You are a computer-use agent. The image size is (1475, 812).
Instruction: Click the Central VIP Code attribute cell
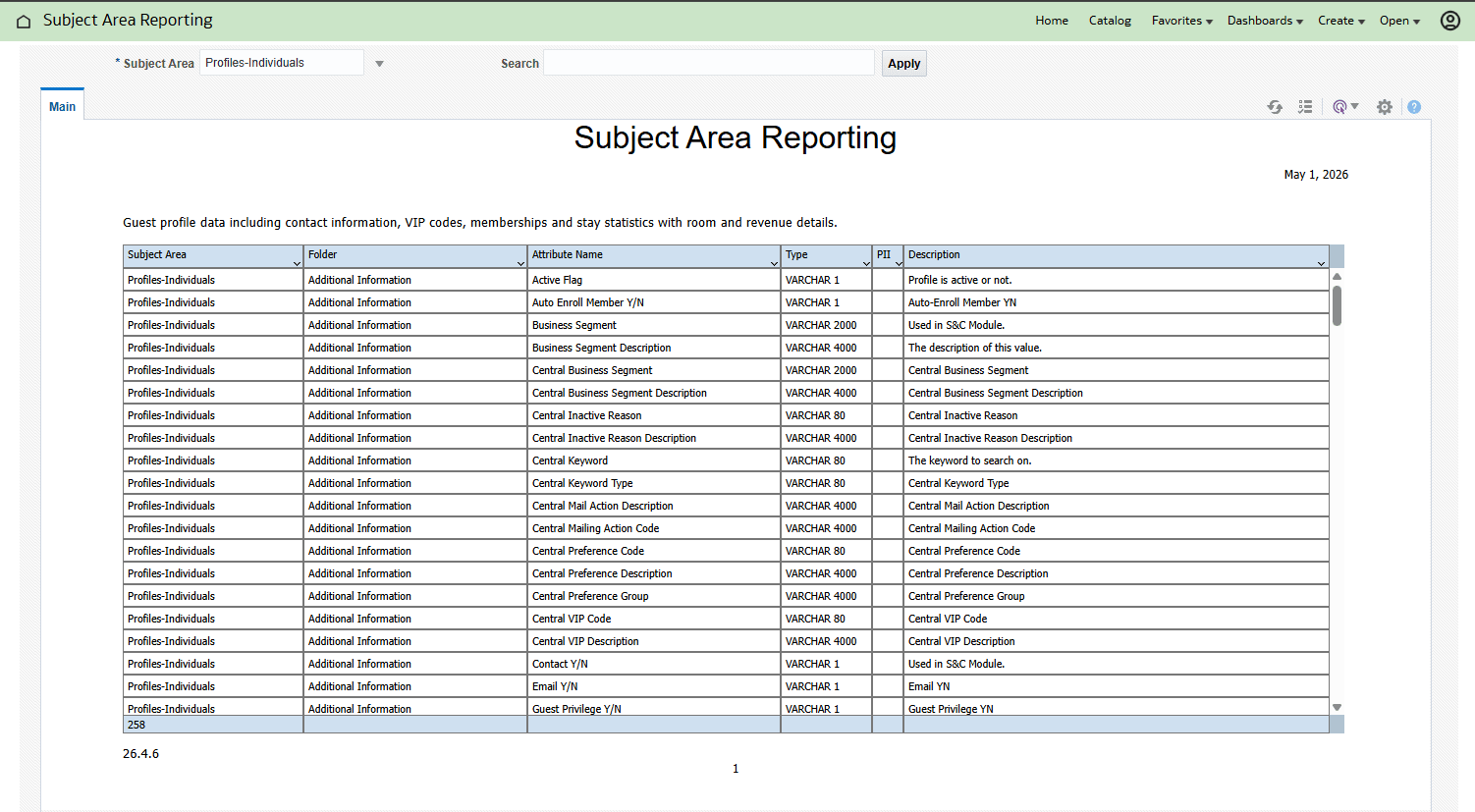[x=654, y=619]
